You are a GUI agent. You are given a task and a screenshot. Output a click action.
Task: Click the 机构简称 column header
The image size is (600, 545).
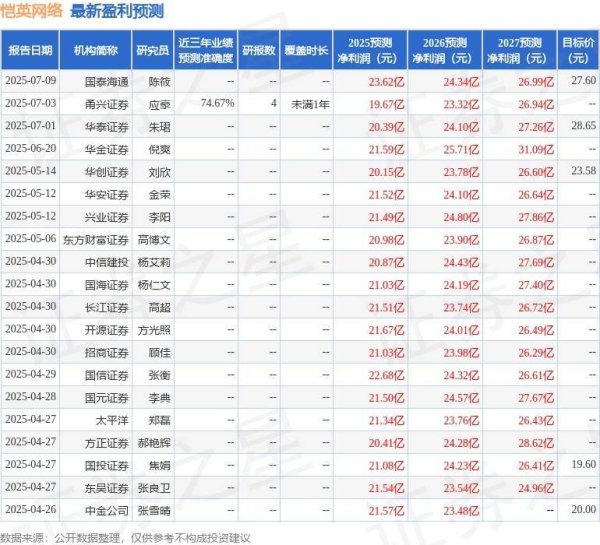coord(96,50)
